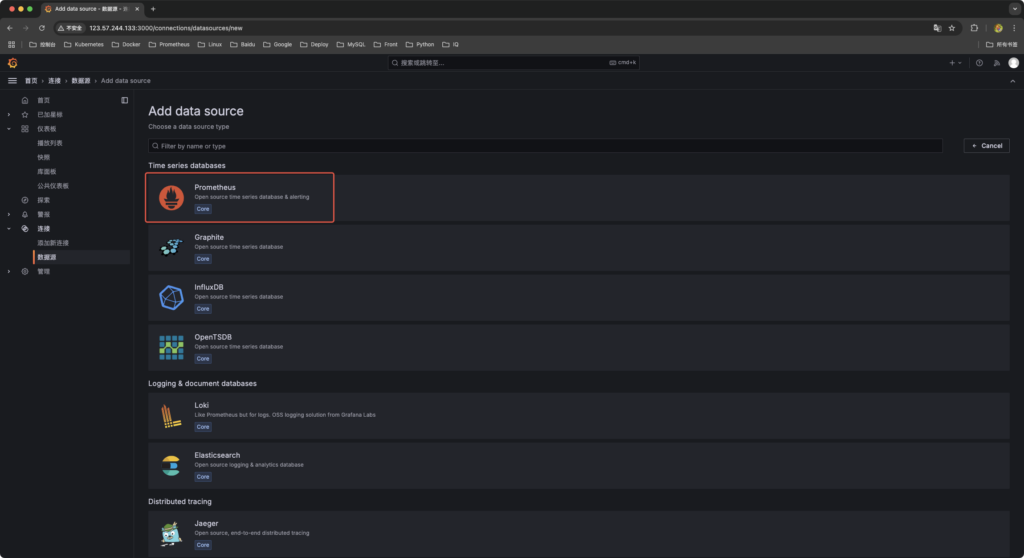This screenshot has height=558, width=1024.
Task: Open the news RSS feed icon
Action: (996, 63)
